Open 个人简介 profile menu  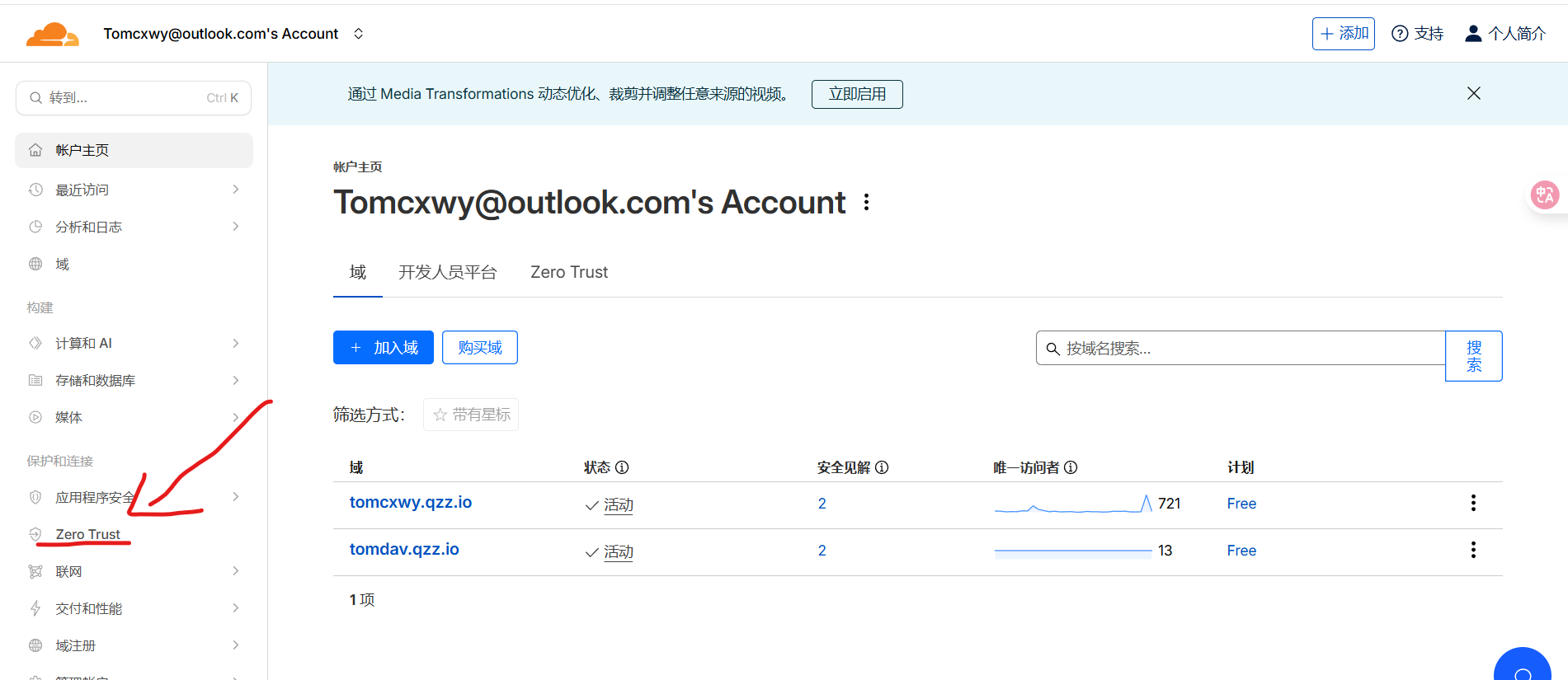[1504, 34]
